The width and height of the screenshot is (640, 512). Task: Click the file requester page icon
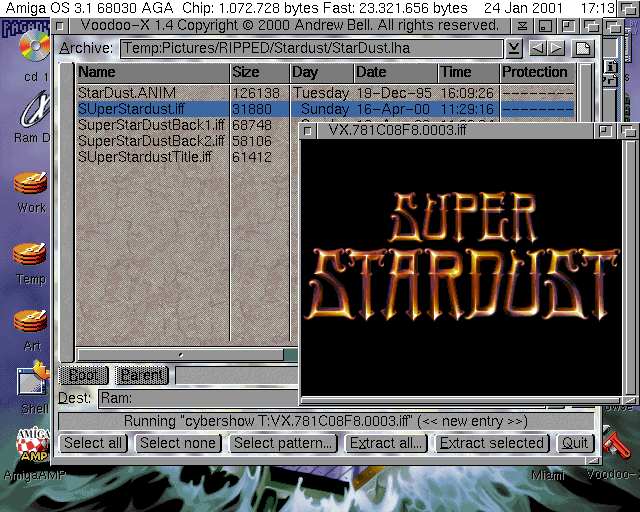583,49
